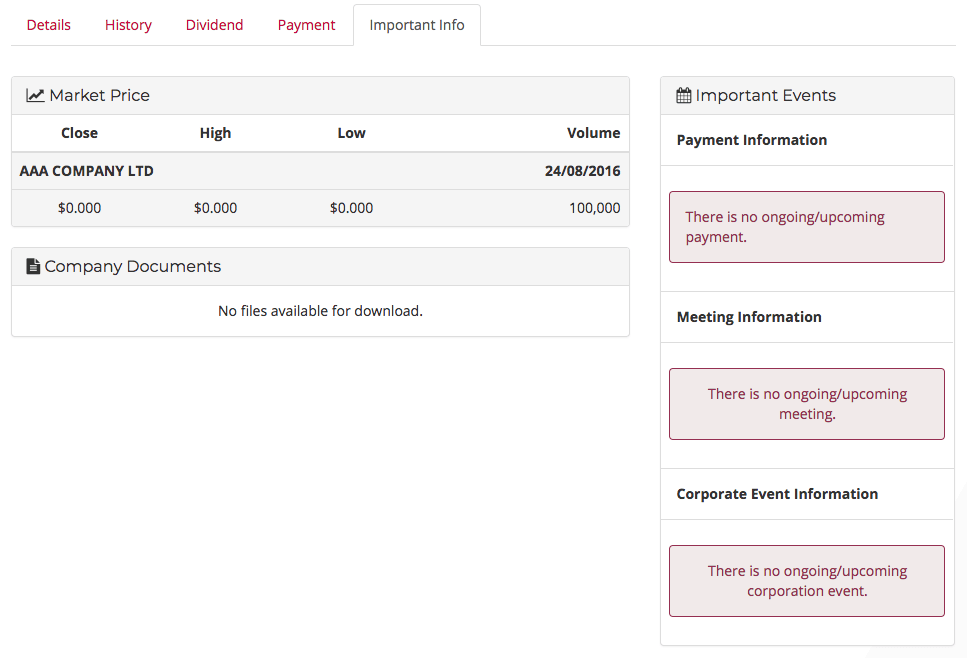Select the Dividend tab
This screenshot has height=658, width=967.
(214, 24)
